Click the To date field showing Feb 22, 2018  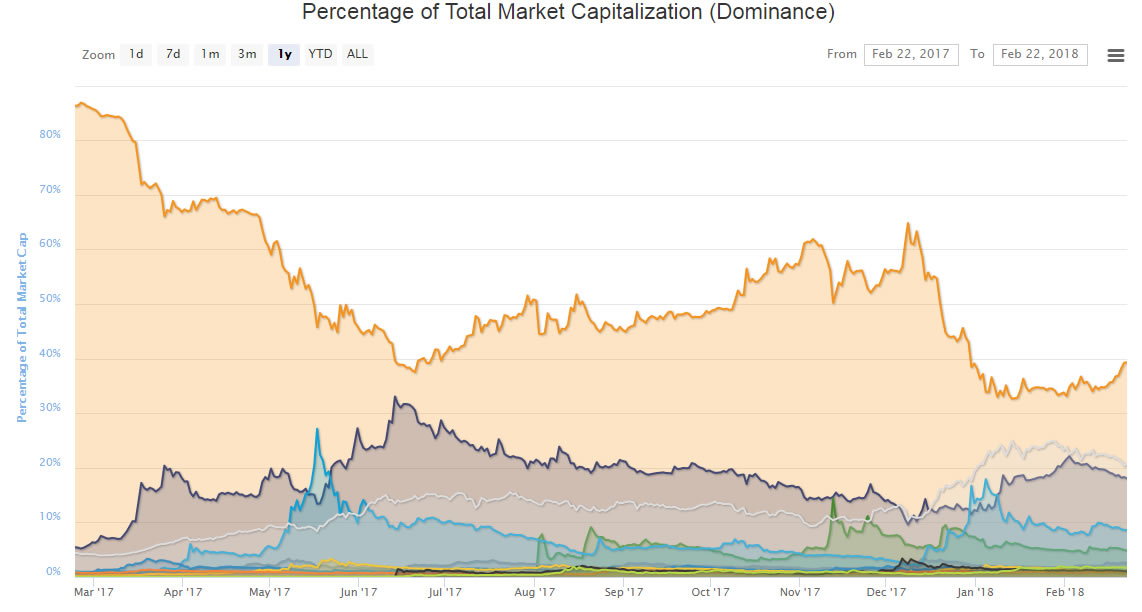click(1039, 54)
